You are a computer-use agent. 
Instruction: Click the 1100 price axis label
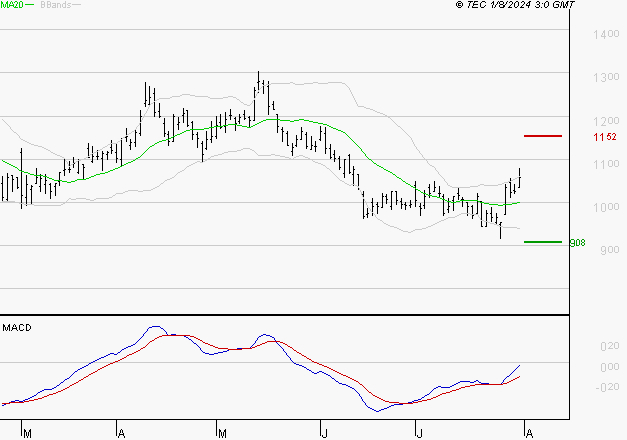606,164
